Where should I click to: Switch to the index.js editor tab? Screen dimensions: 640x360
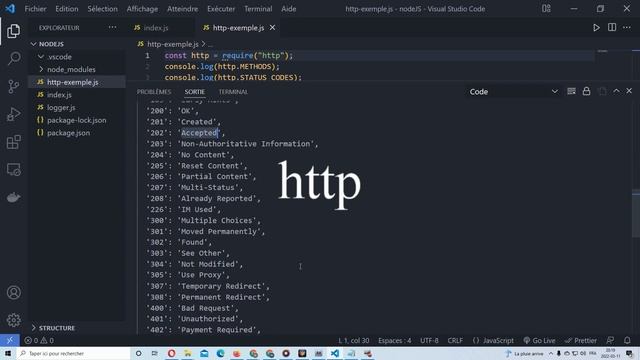pos(156,28)
